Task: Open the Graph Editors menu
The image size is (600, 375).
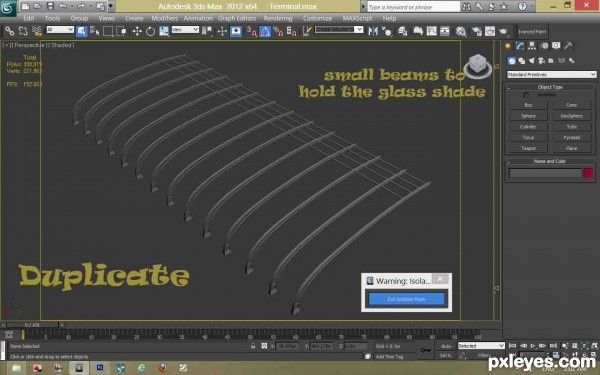Action: click(x=237, y=18)
